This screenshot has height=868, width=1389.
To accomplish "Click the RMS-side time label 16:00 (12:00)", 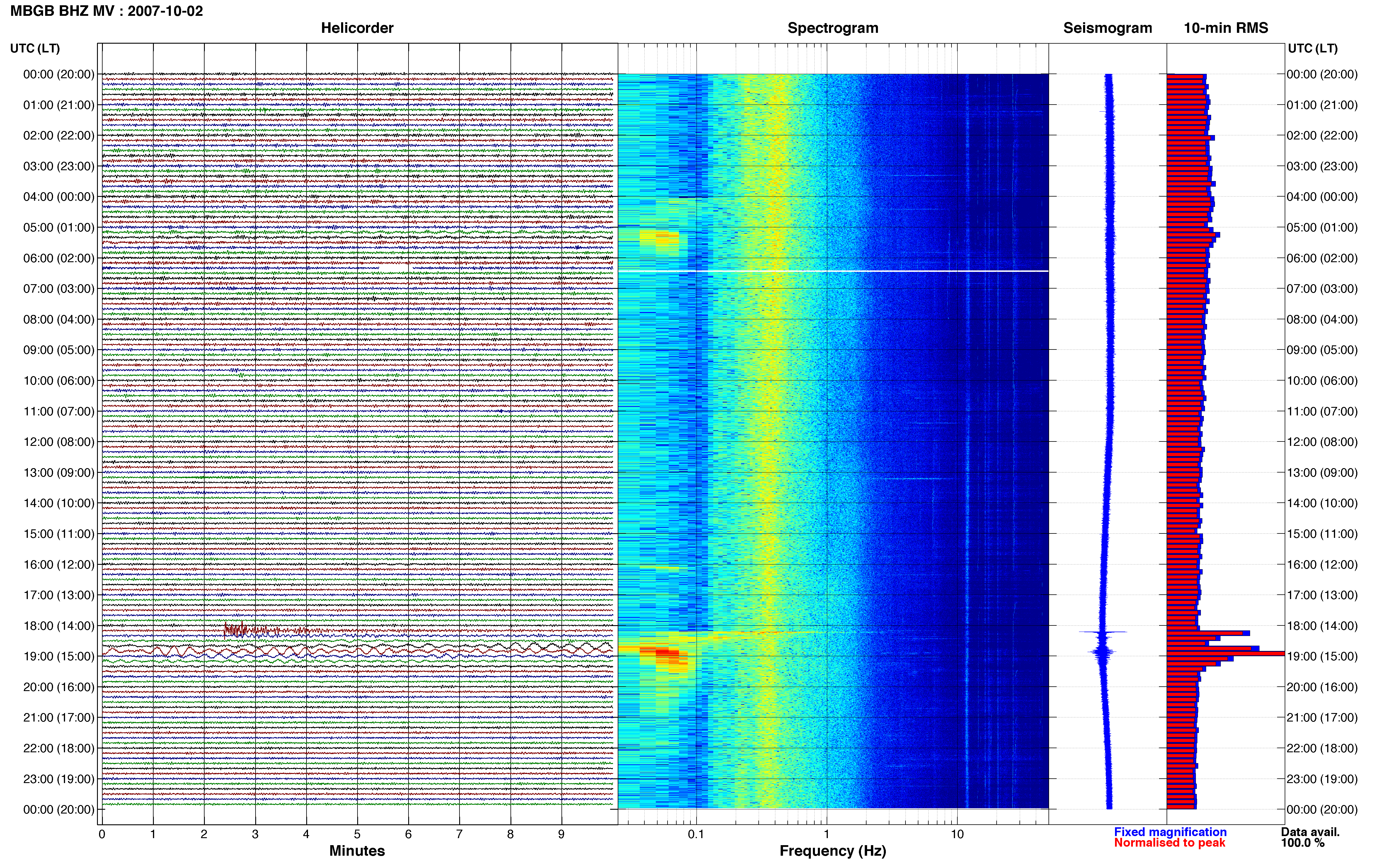I will pyautogui.click(x=1322, y=565).
